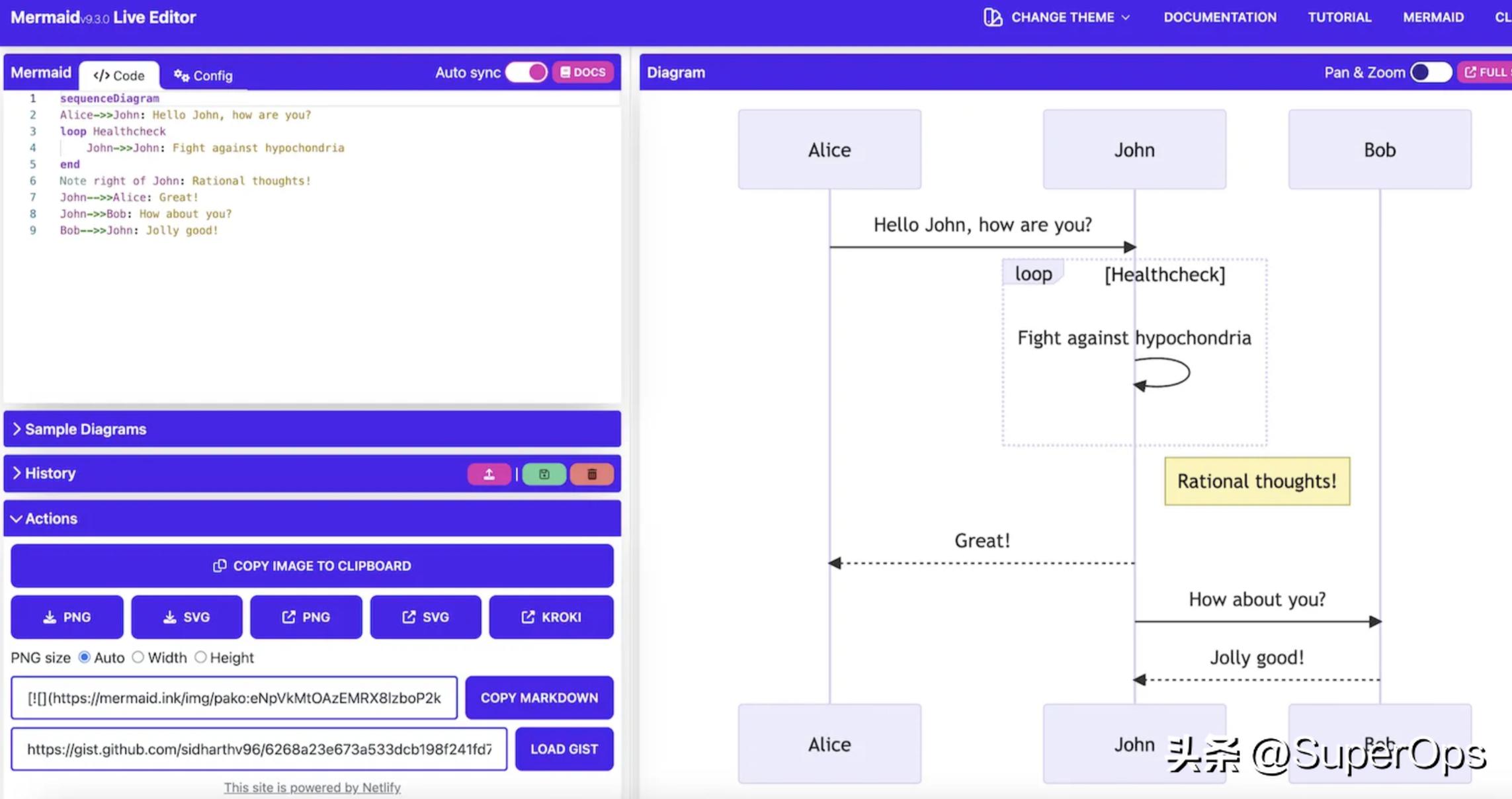
Task: Download diagram with the first SVG button
Action: 187,617
